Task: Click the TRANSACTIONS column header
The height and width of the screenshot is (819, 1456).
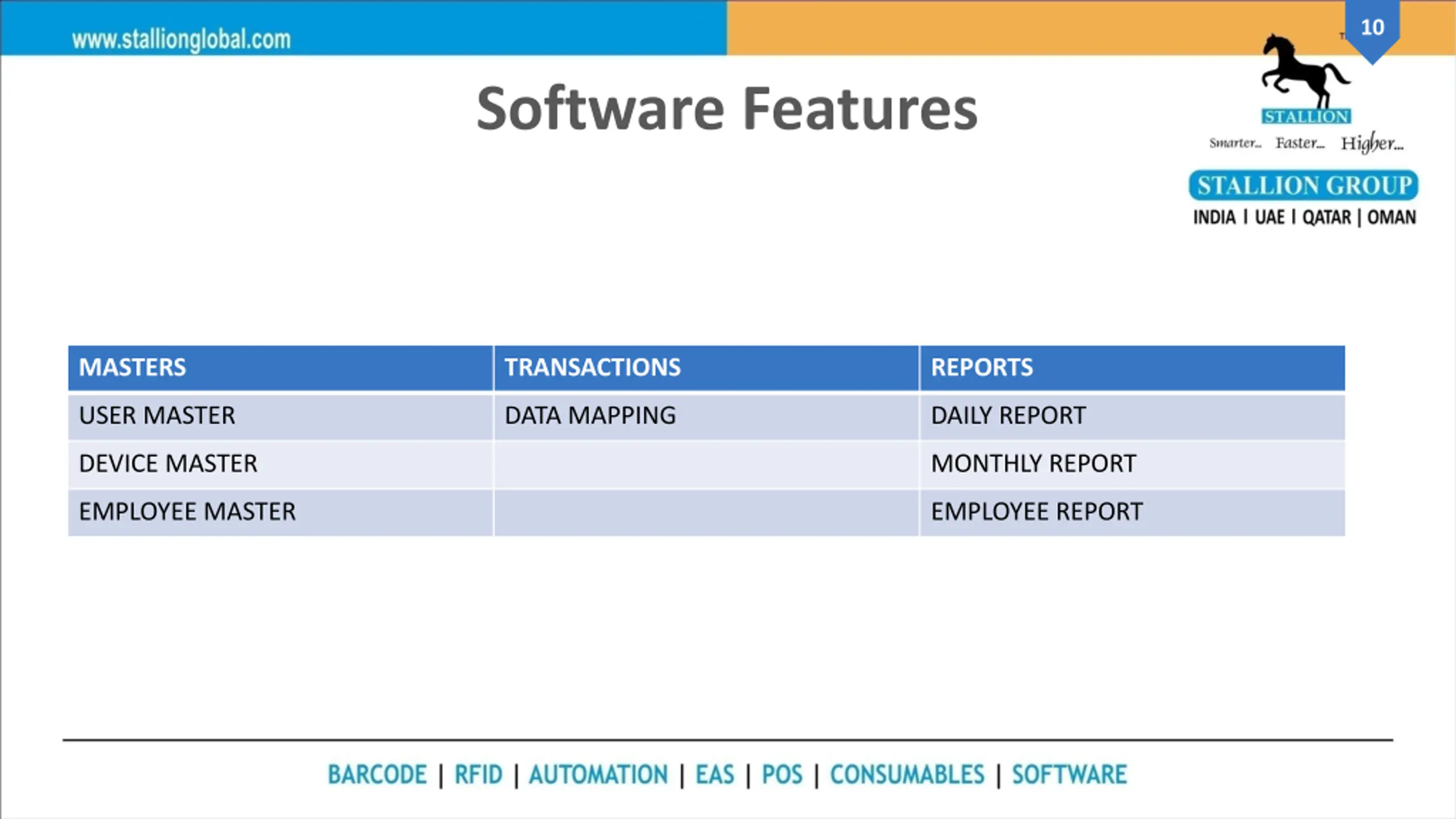Action: 706,367
